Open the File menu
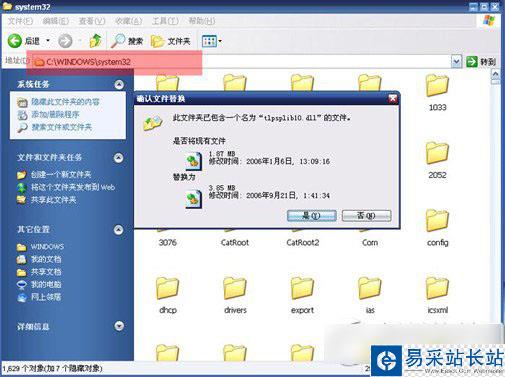Image resolution: width=505 pixels, height=377 pixels. pyautogui.click(x=20, y=21)
